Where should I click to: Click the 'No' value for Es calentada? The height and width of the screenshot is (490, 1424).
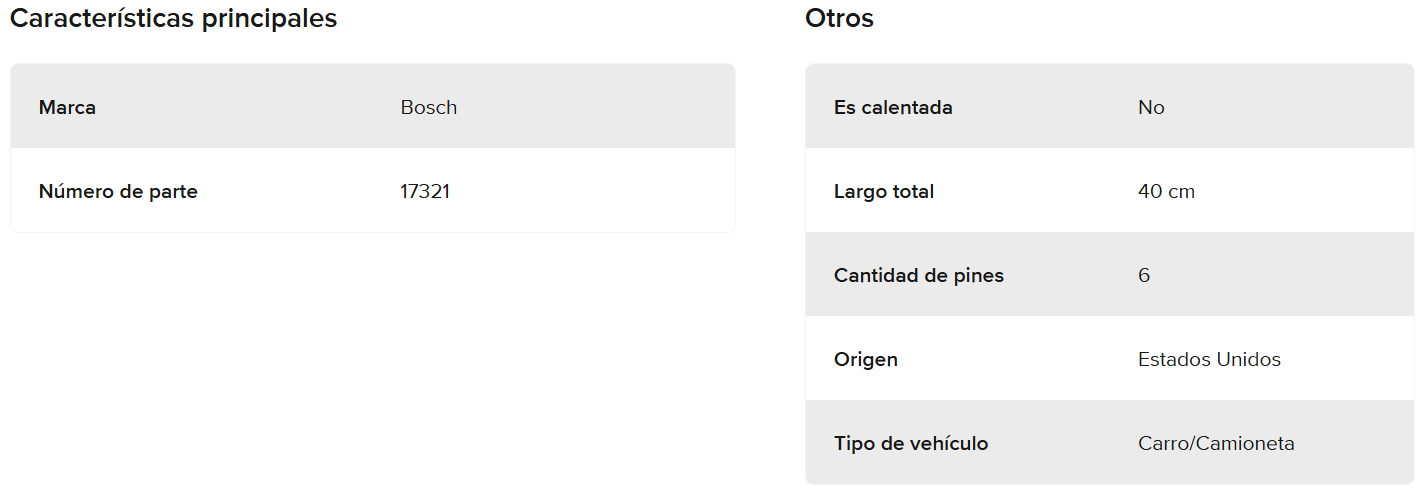pyautogui.click(x=1151, y=107)
